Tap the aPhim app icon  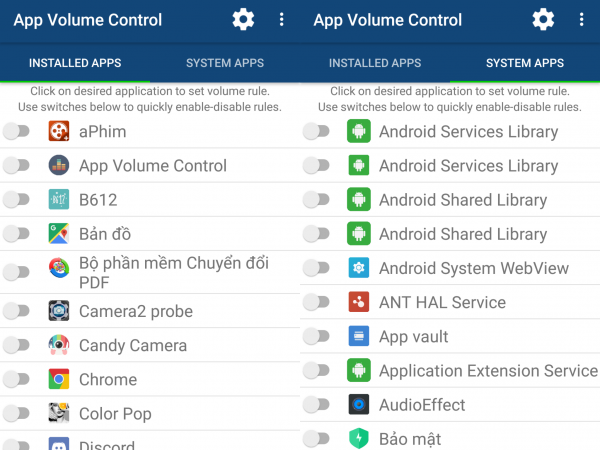tap(59, 131)
